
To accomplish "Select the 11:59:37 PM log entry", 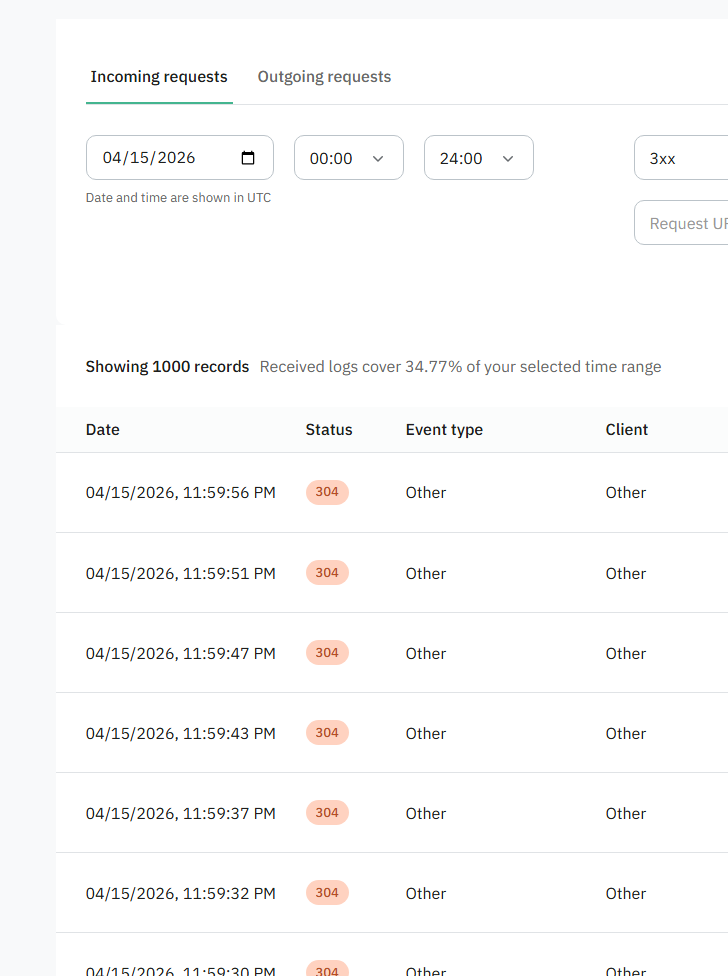I will [x=180, y=813].
